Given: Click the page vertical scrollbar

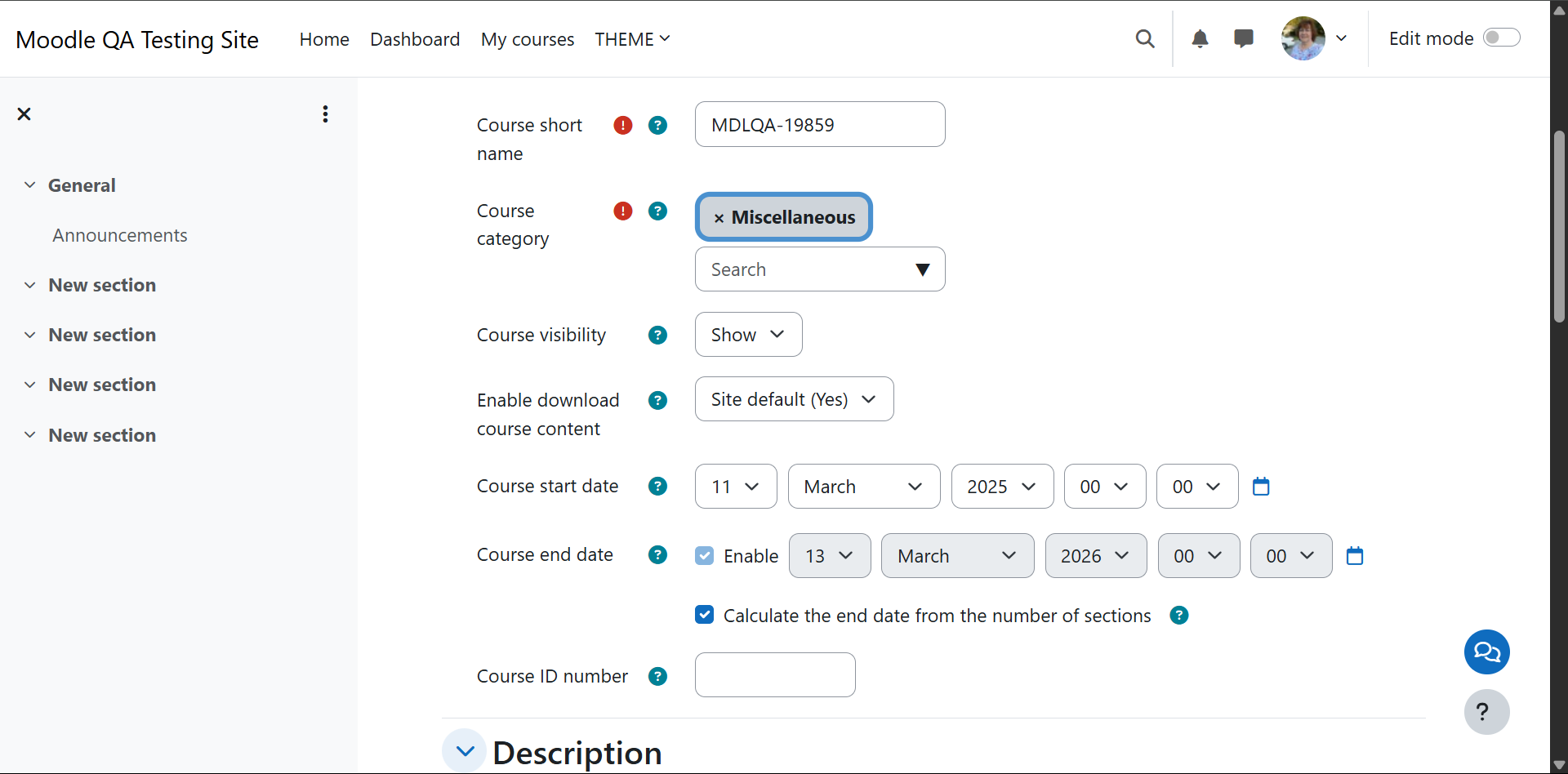Looking at the screenshot, I should click(1559, 227).
